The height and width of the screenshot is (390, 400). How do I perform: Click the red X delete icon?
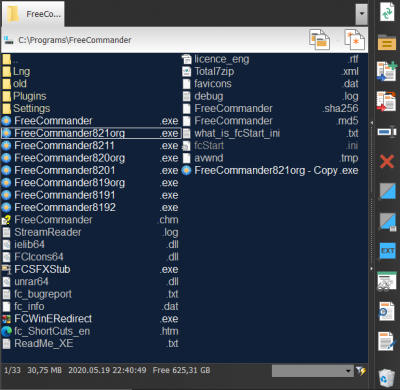[387, 162]
